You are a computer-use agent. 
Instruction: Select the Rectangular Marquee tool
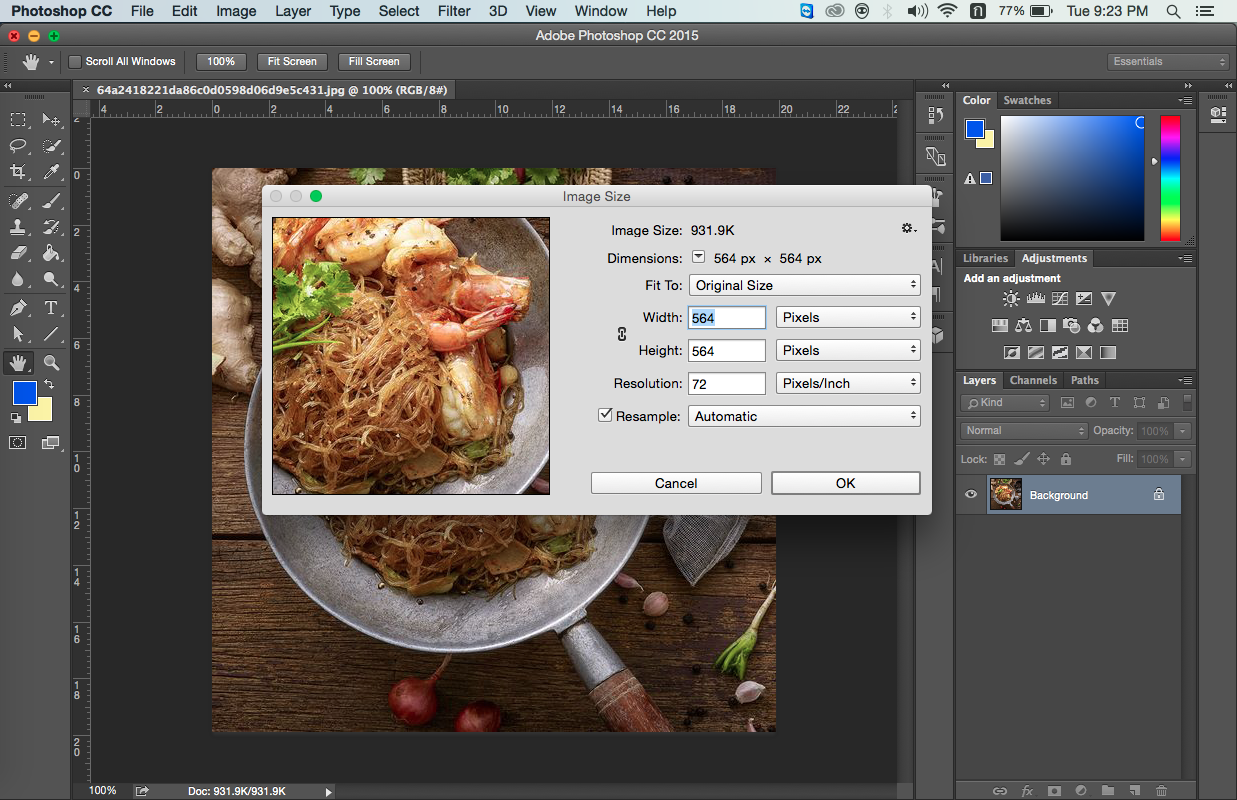18,120
